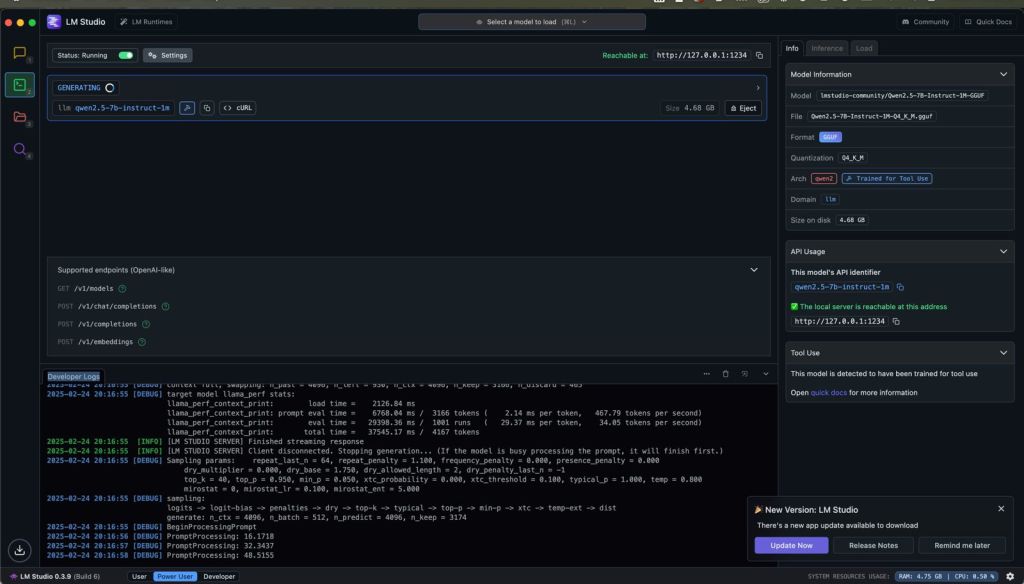Collapse the Supported endpoints panel
The height and width of the screenshot is (584, 1024).
coord(754,270)
